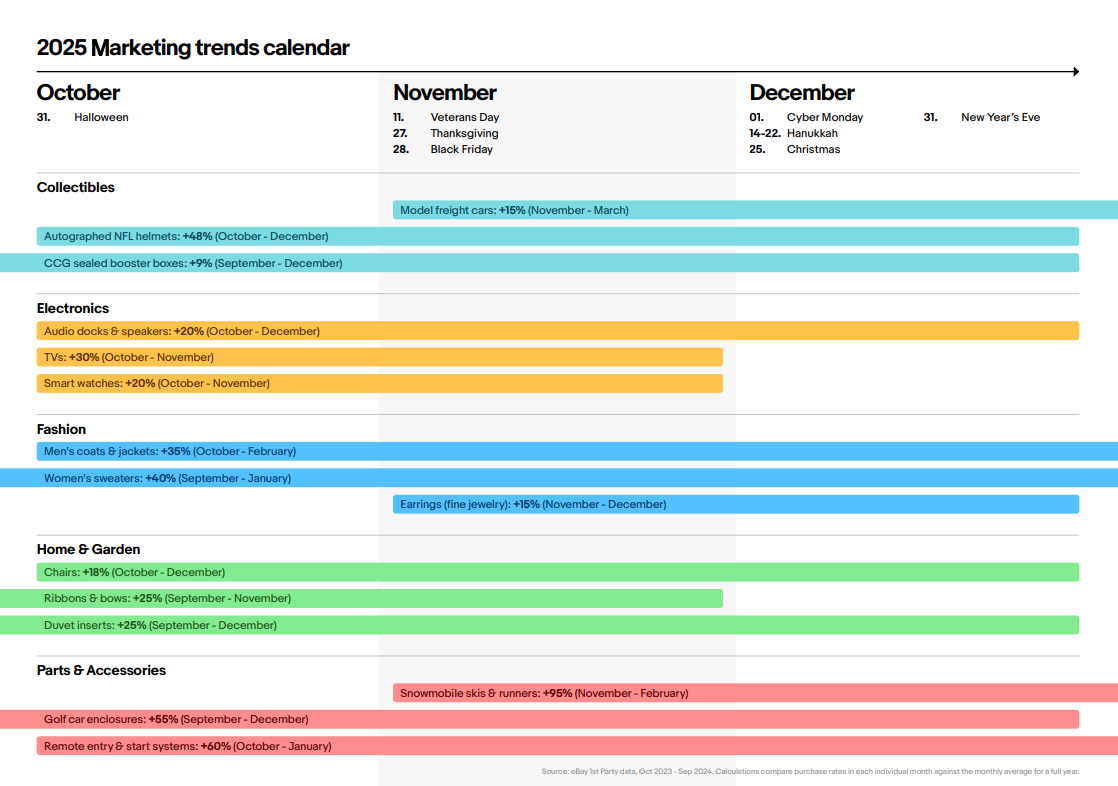This screenshot has height=786, width=1118.
Task: Click the Black Friday entry
Action: pos(443,149)
